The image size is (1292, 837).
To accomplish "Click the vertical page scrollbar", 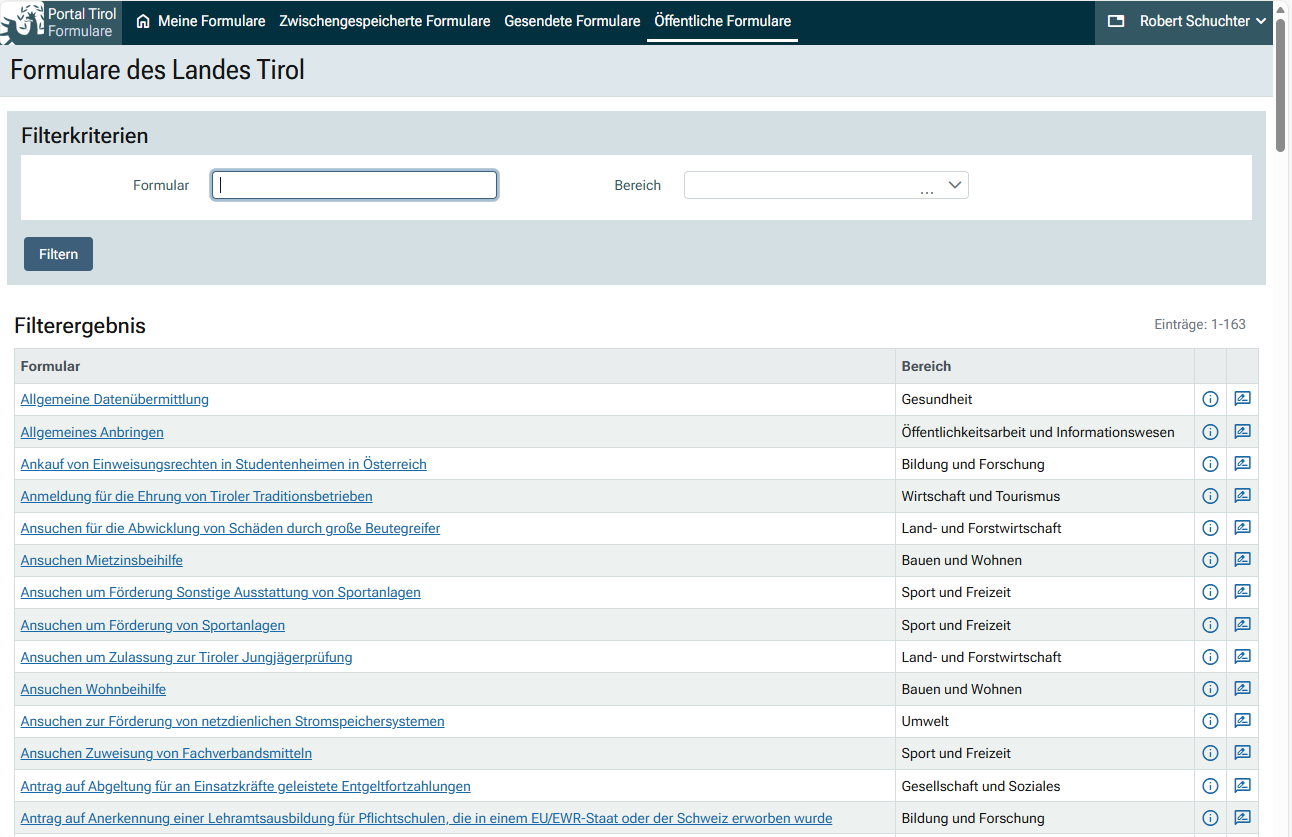I will pos(1281,85).
